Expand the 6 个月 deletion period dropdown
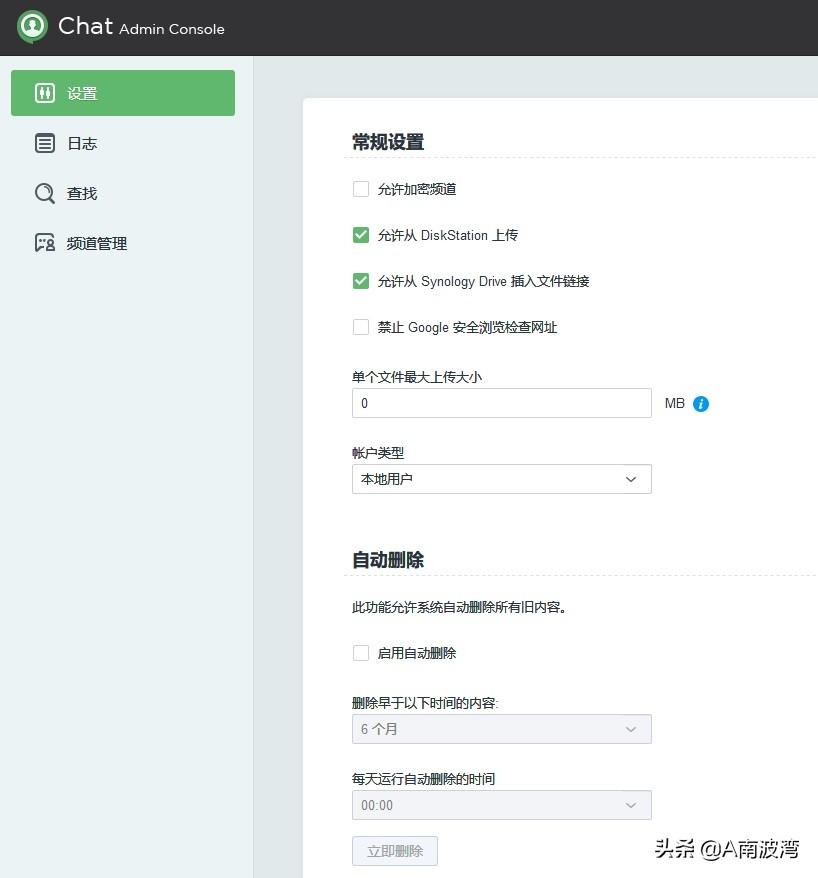Viewport: 818px width, 878px height. [x=501, y=729]
